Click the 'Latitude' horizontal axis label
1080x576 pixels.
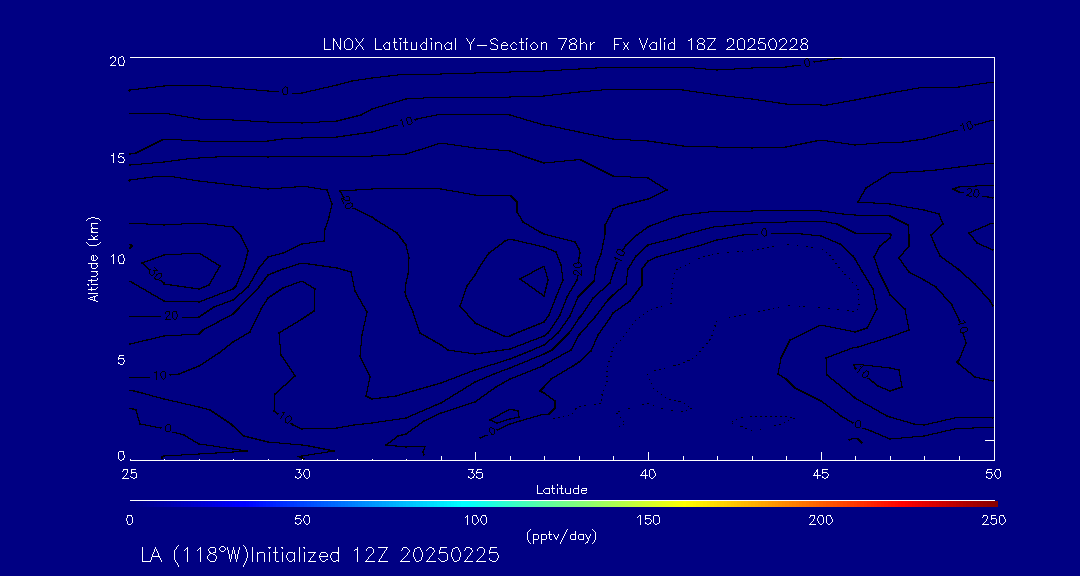[x=561, y=490]
